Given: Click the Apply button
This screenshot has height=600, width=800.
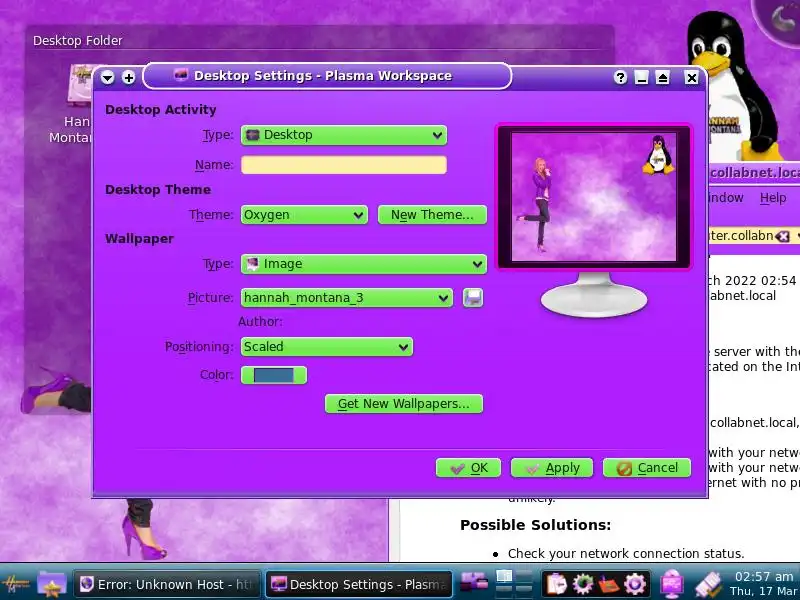Looking at the screenshot, I should coord(552,468).
